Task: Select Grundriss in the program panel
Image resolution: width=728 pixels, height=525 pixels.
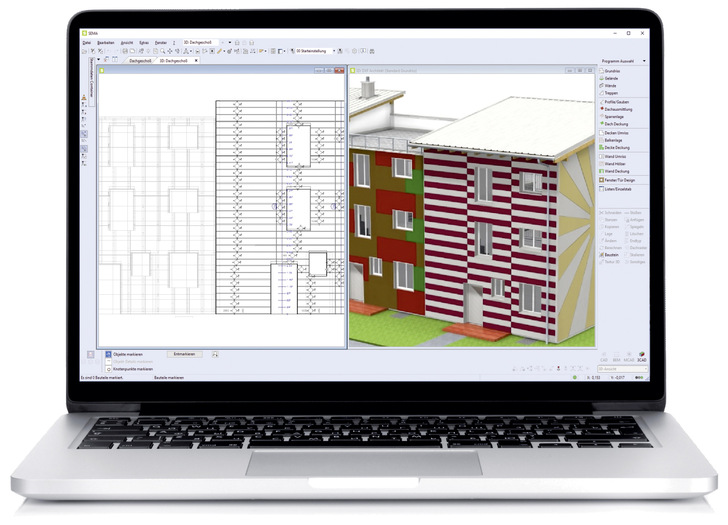Action: pos(611,71)
